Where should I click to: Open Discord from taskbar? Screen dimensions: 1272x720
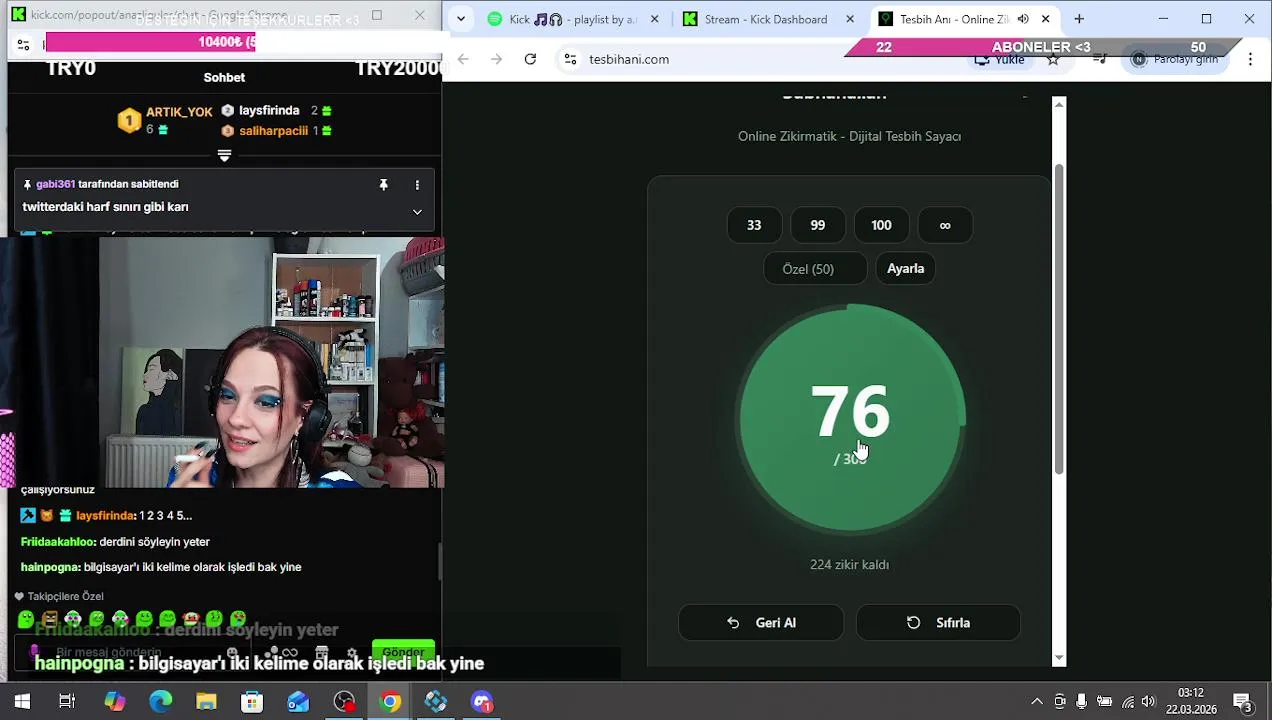pos(482,702)
